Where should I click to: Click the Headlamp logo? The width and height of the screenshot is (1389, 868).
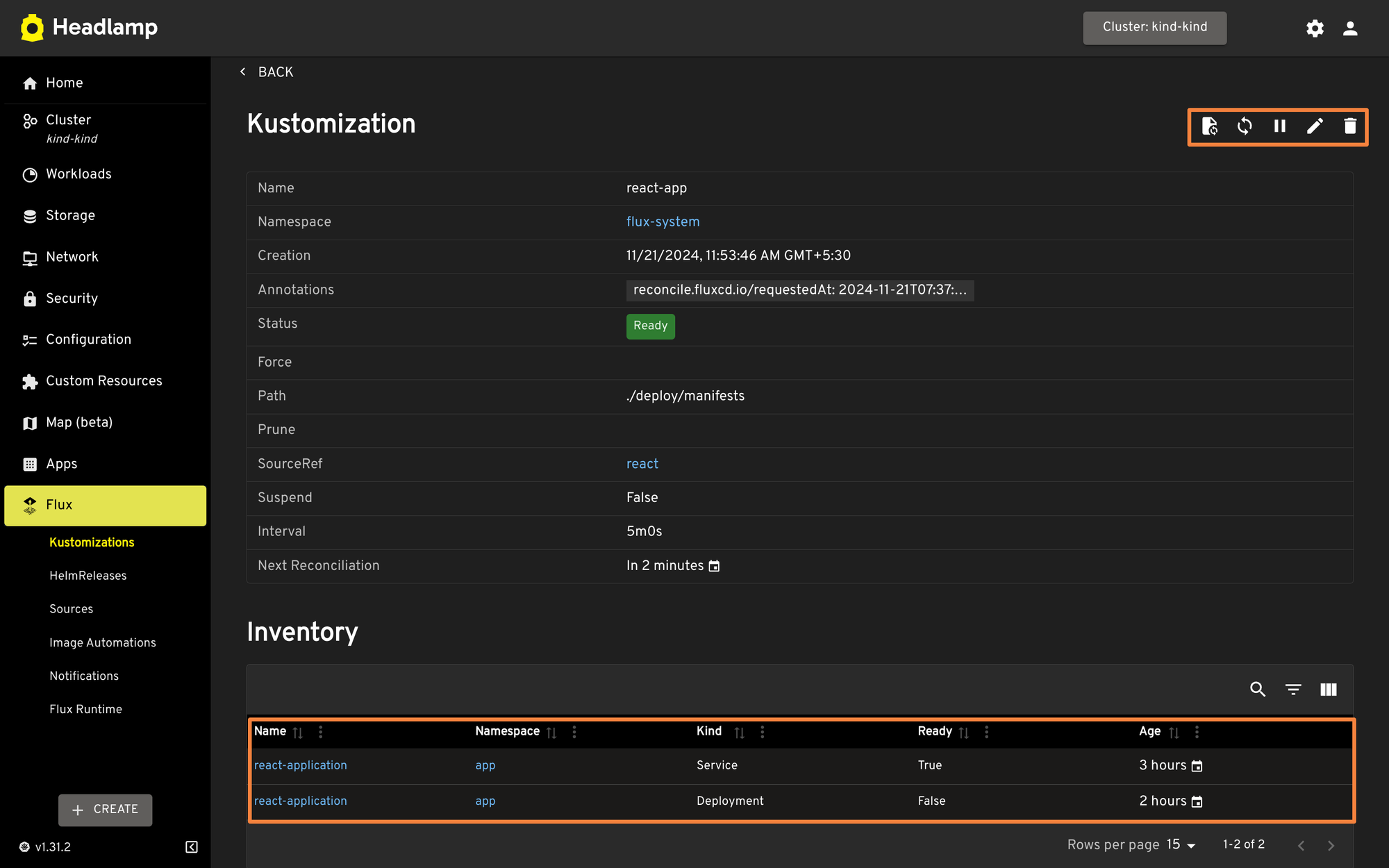[89, 28]
